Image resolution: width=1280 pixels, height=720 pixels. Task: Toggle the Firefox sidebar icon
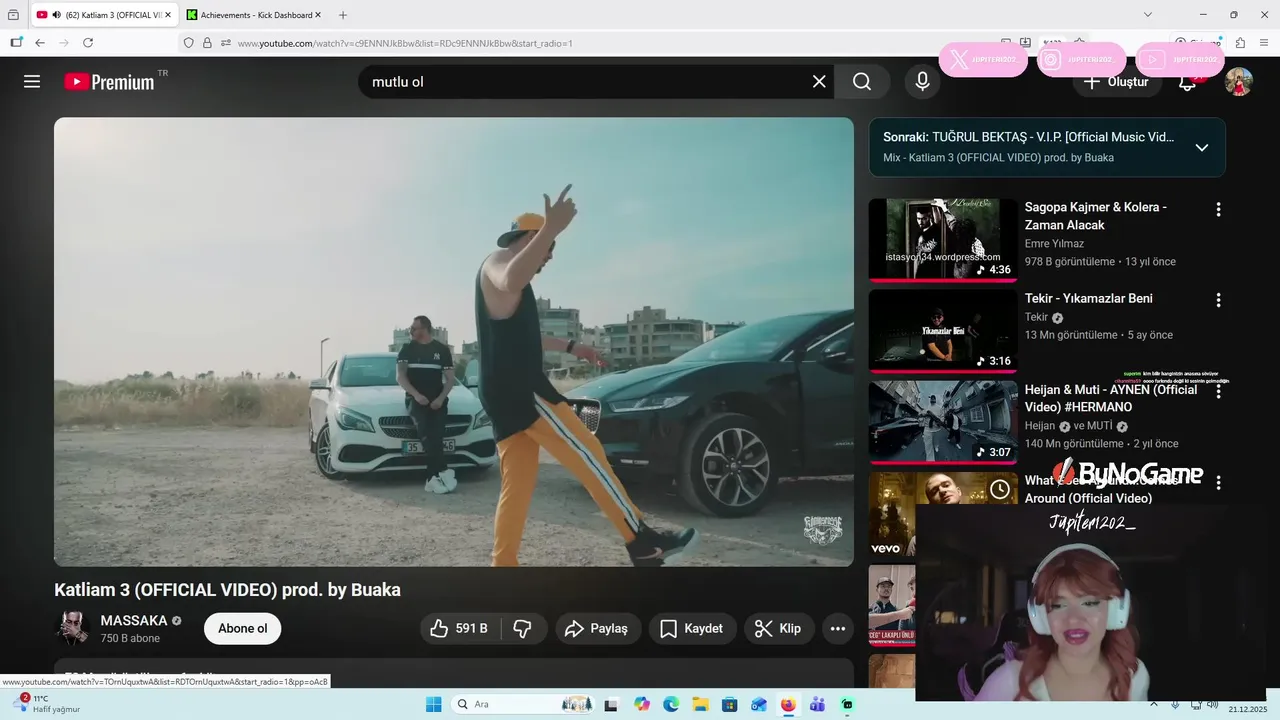point(16,43)
